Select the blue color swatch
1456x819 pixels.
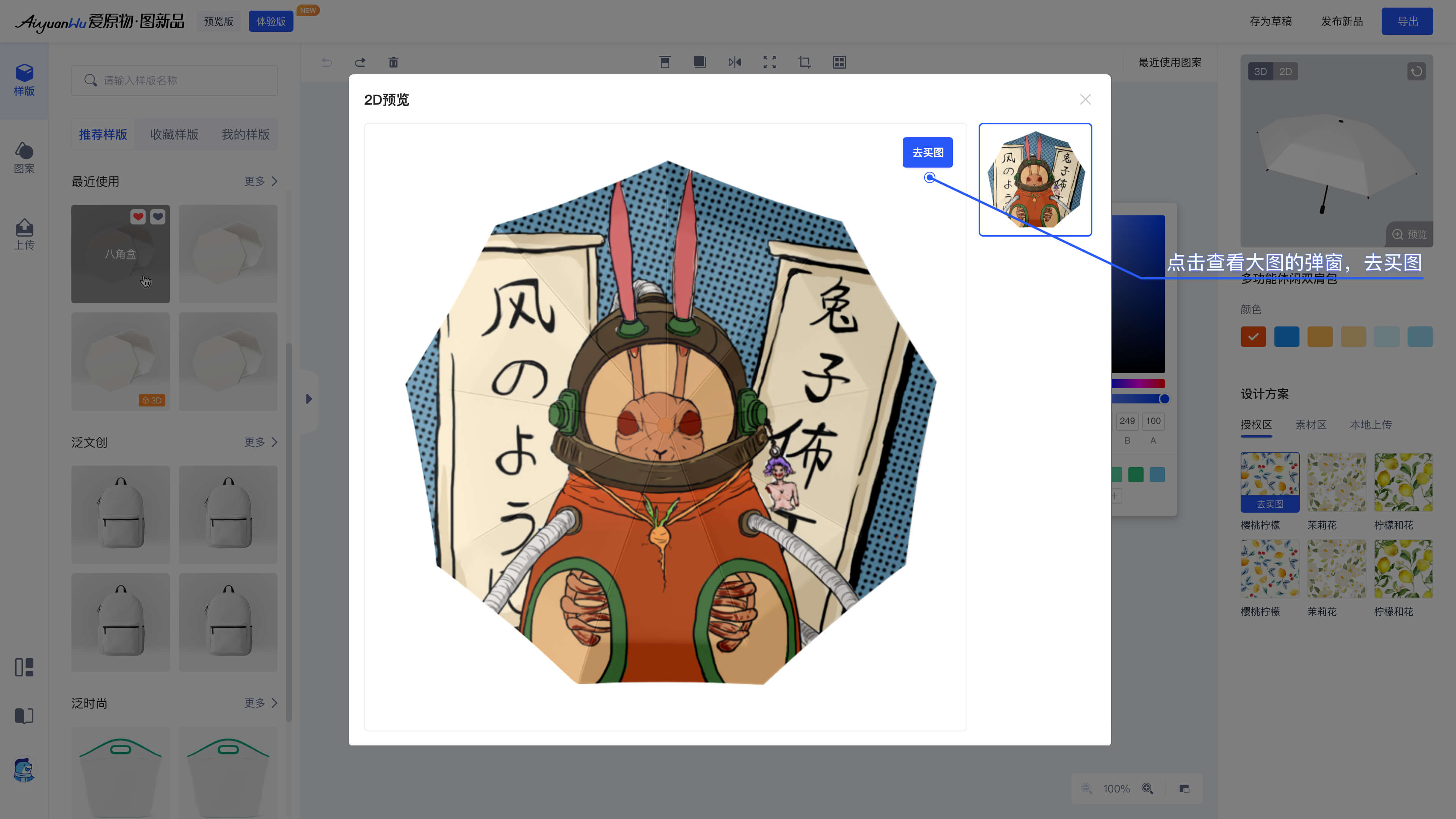click(1287, 337)
